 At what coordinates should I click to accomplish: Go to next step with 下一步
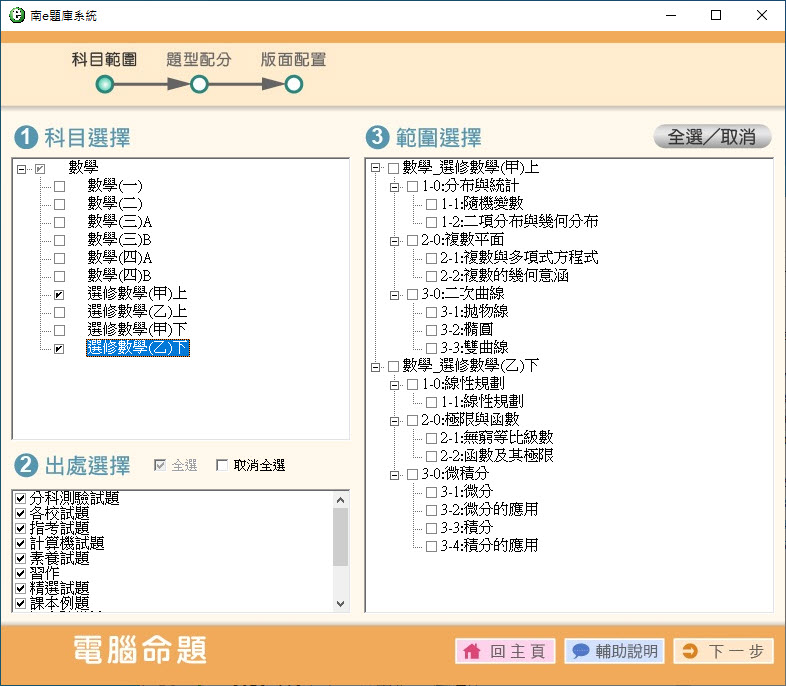(724, 652)
